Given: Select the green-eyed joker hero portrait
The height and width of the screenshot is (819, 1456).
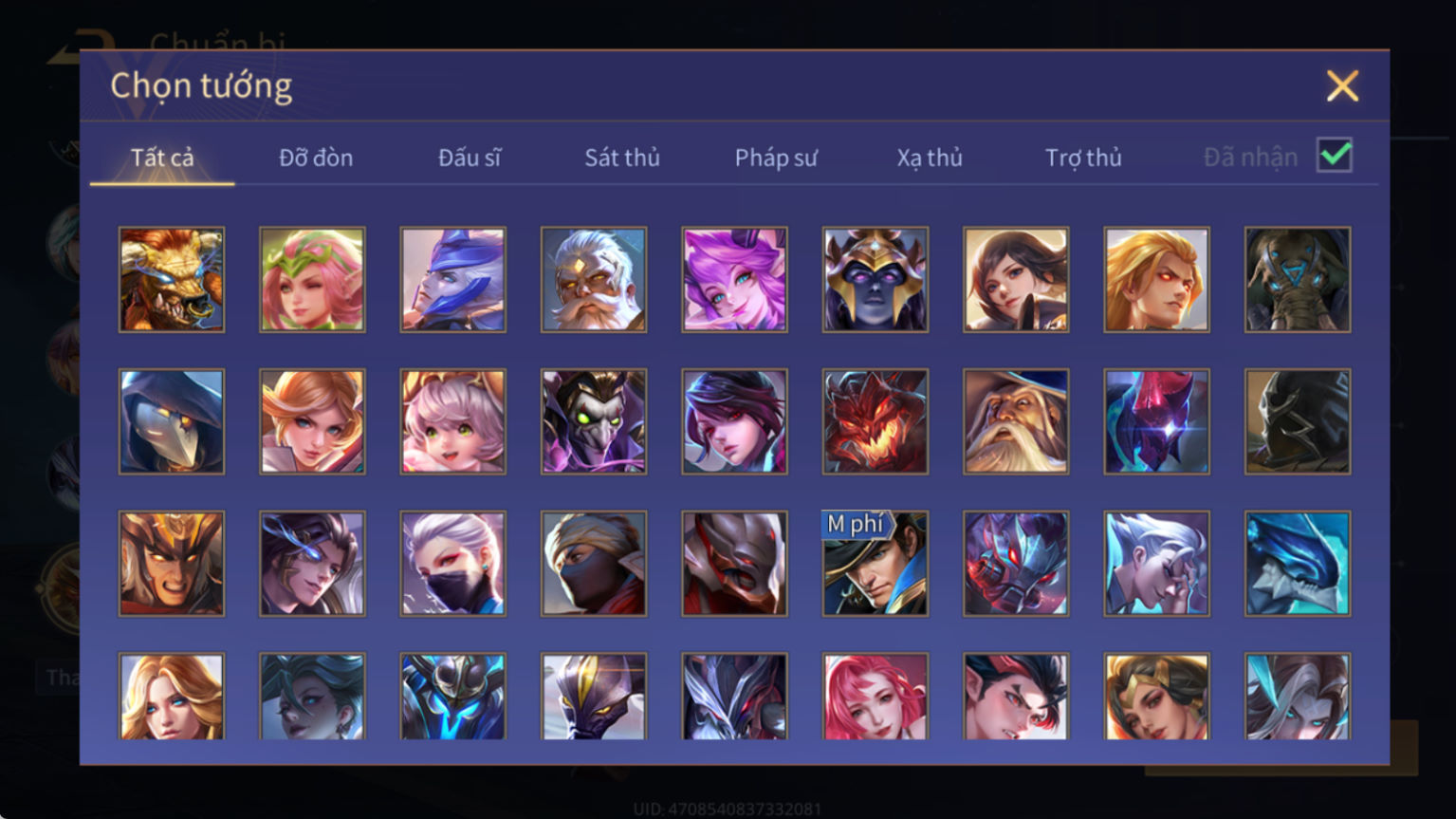Looking at the screenshot, I should (594, 421).
